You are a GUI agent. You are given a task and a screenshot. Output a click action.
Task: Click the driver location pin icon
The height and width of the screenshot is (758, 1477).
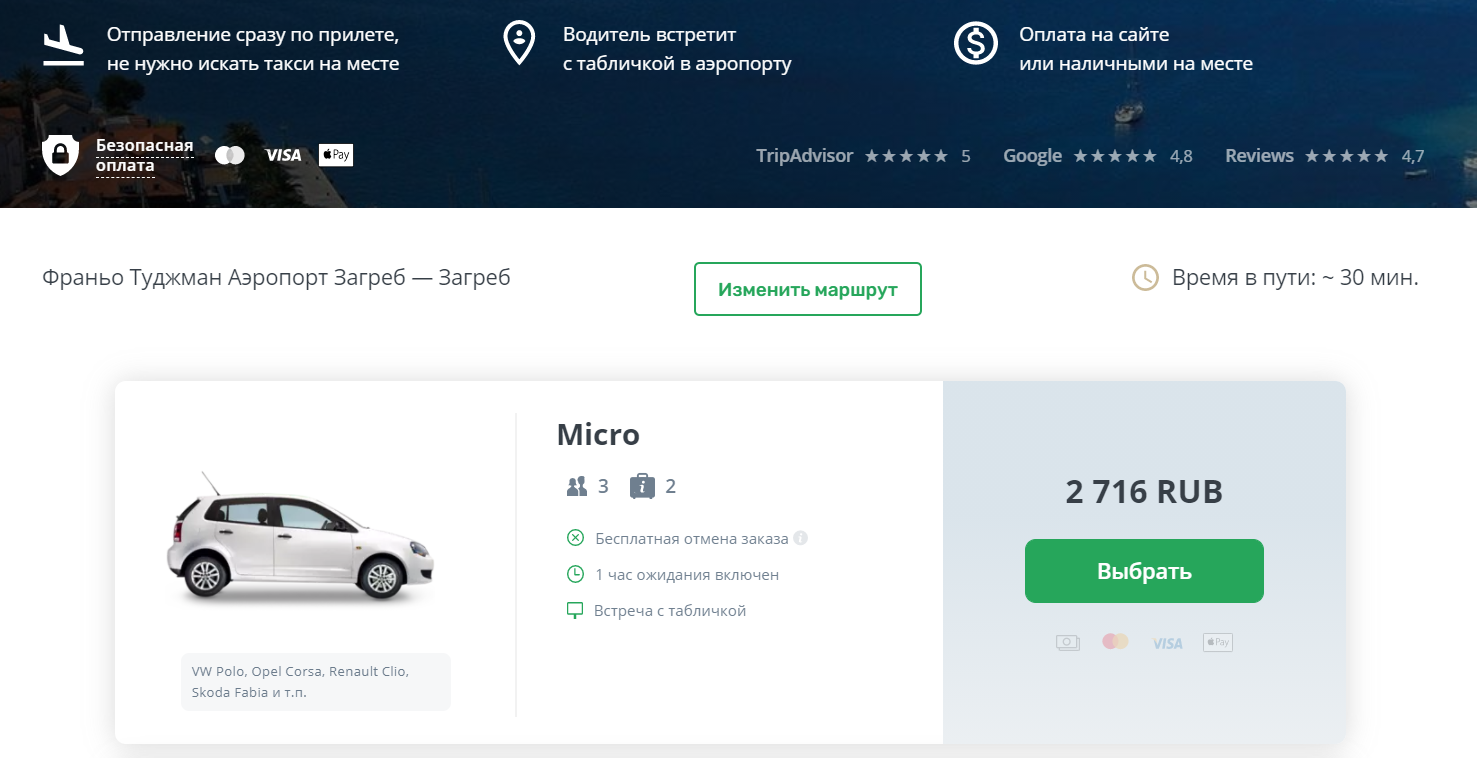[x=518, y=44]
